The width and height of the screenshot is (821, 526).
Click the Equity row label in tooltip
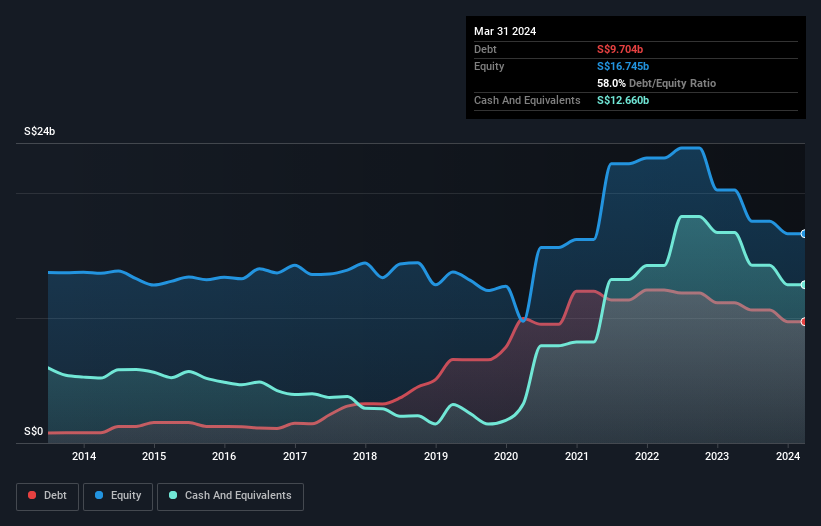489,66
